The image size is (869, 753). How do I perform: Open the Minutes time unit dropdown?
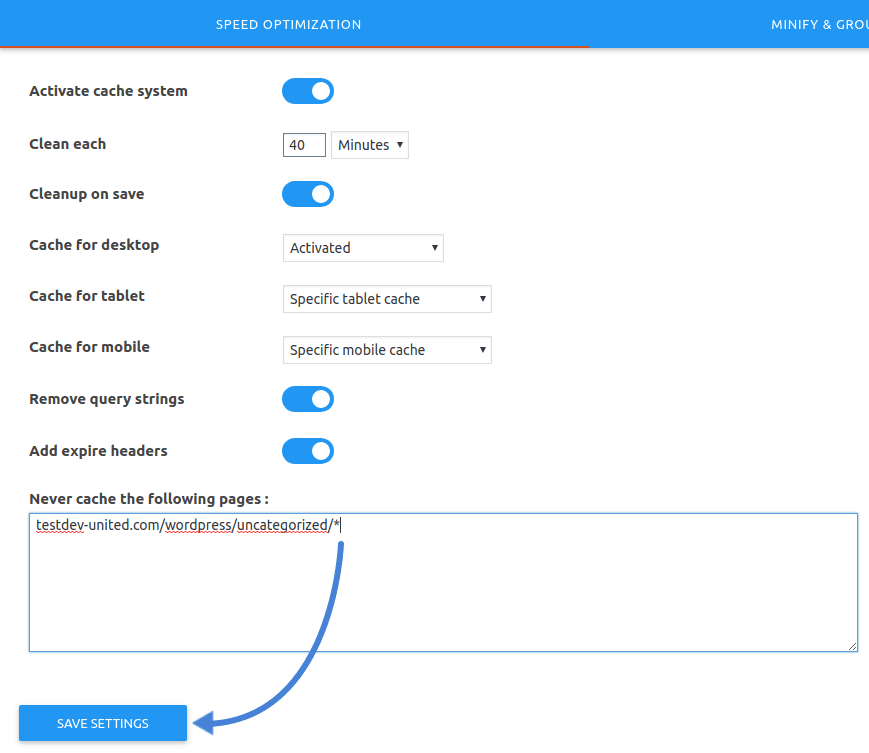pyautogui.click(x=370, y=145)
